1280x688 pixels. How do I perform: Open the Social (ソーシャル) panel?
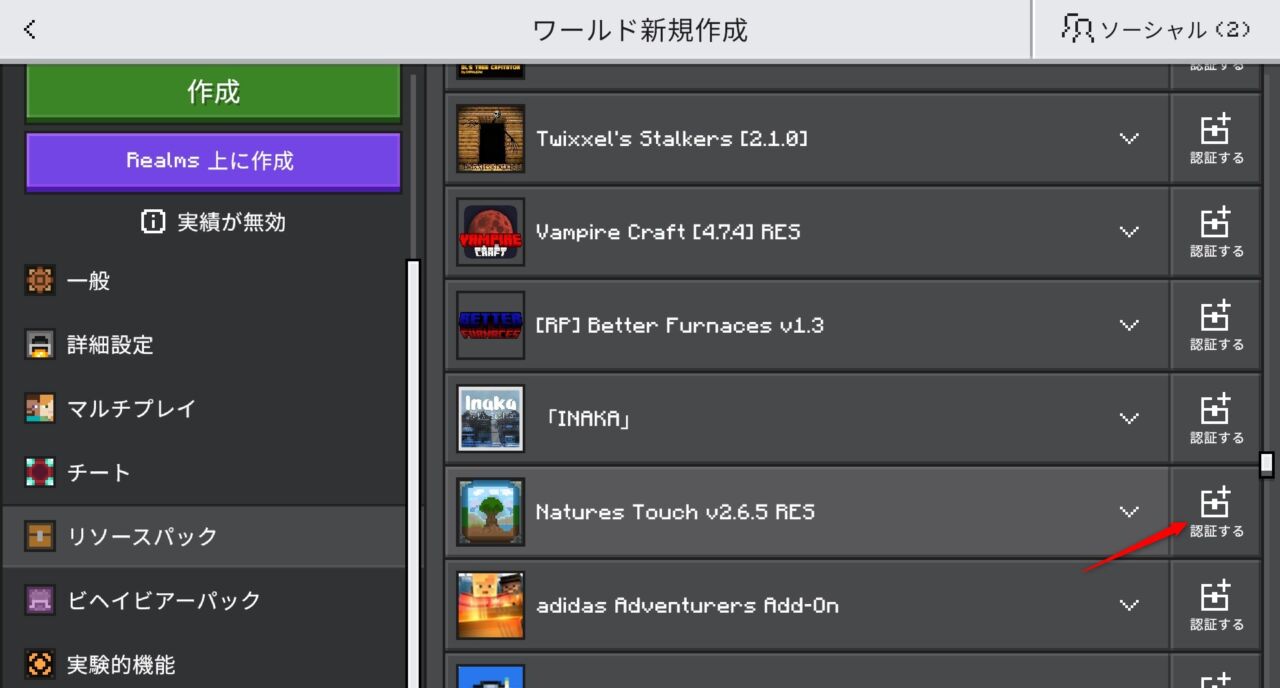tap(1156, 29)
